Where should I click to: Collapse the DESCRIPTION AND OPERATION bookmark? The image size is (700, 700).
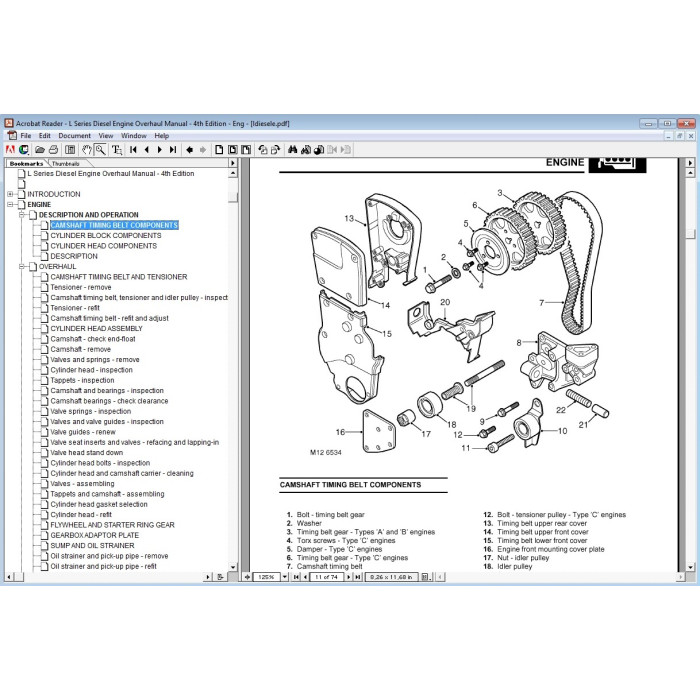(22, 215)
